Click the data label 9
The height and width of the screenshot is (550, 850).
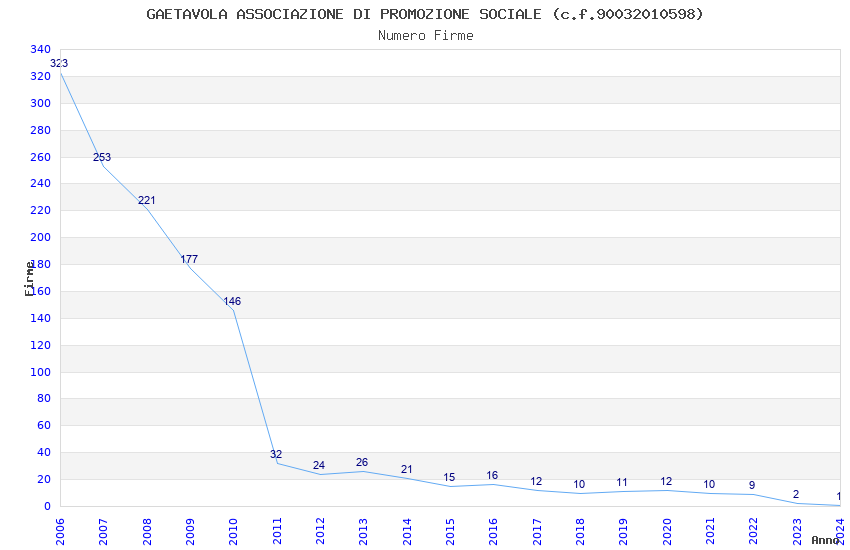[752, 486]
